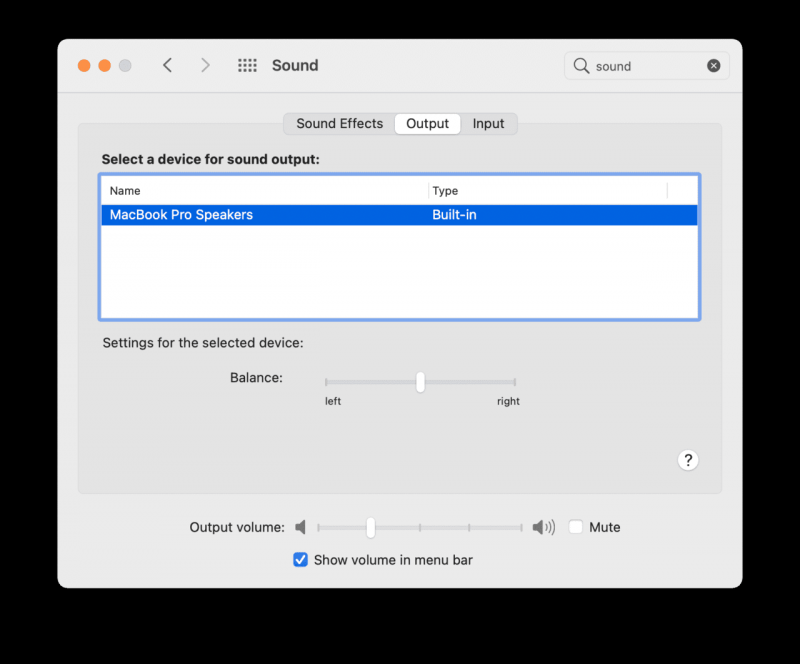Disable Show volume in menu bar
This screenshot has width=800, height=664.
300,560
